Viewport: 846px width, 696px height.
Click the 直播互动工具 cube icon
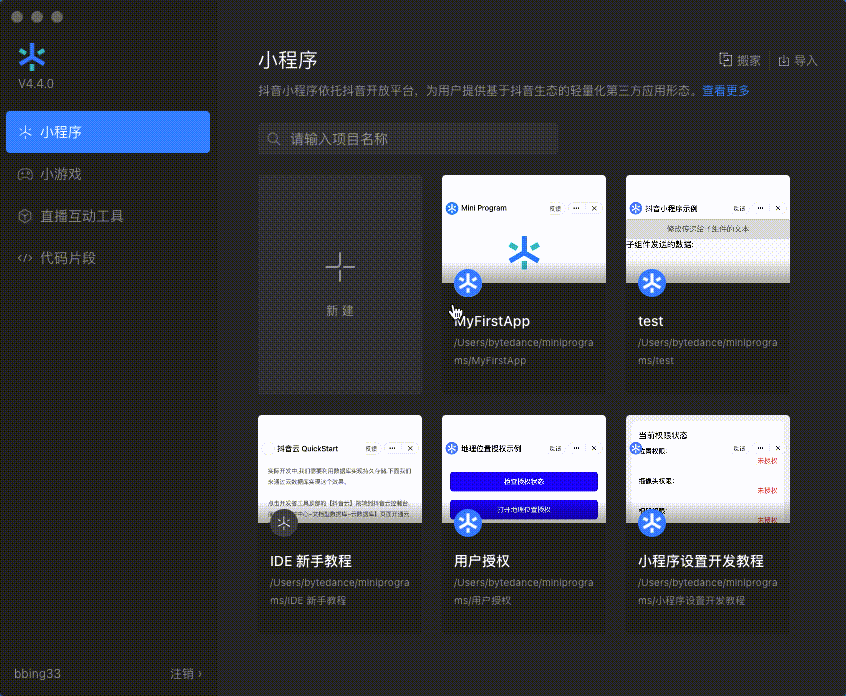click(25, 216)
